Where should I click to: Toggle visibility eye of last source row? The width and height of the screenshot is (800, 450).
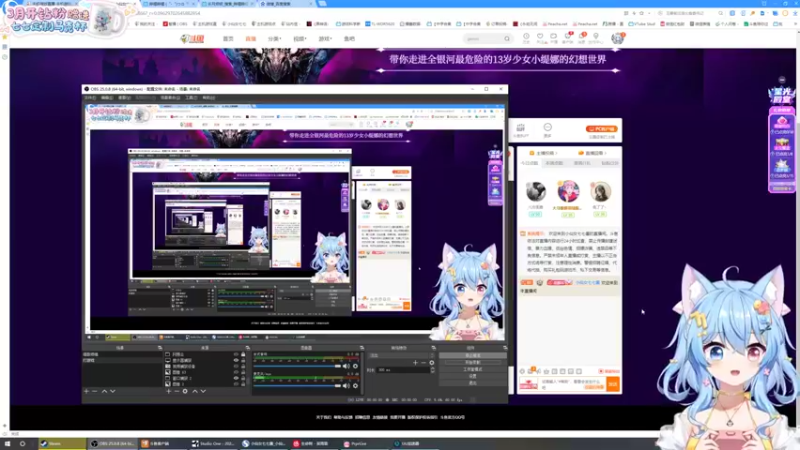click(236, 384)
